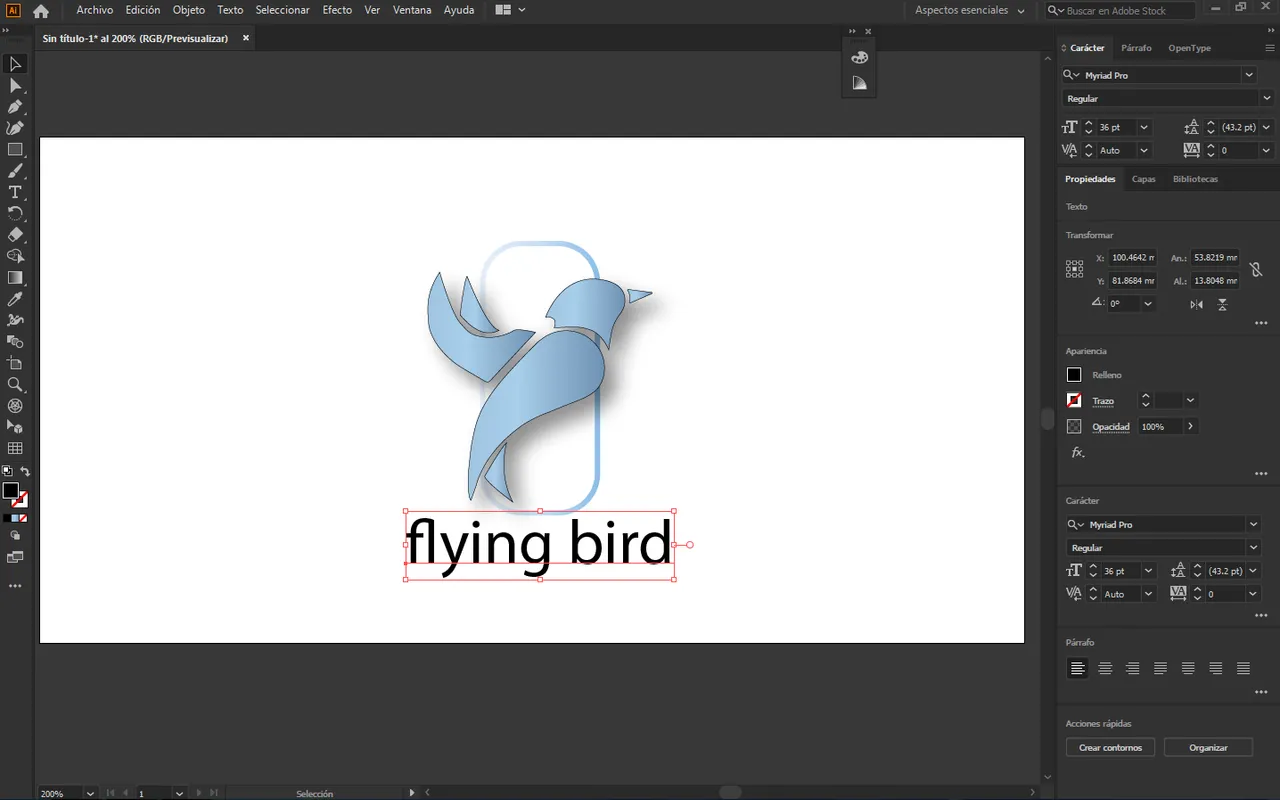Viewport: 1280px width, 800px height.
Task: Justify with last line aligned left
Action: 1160,668
